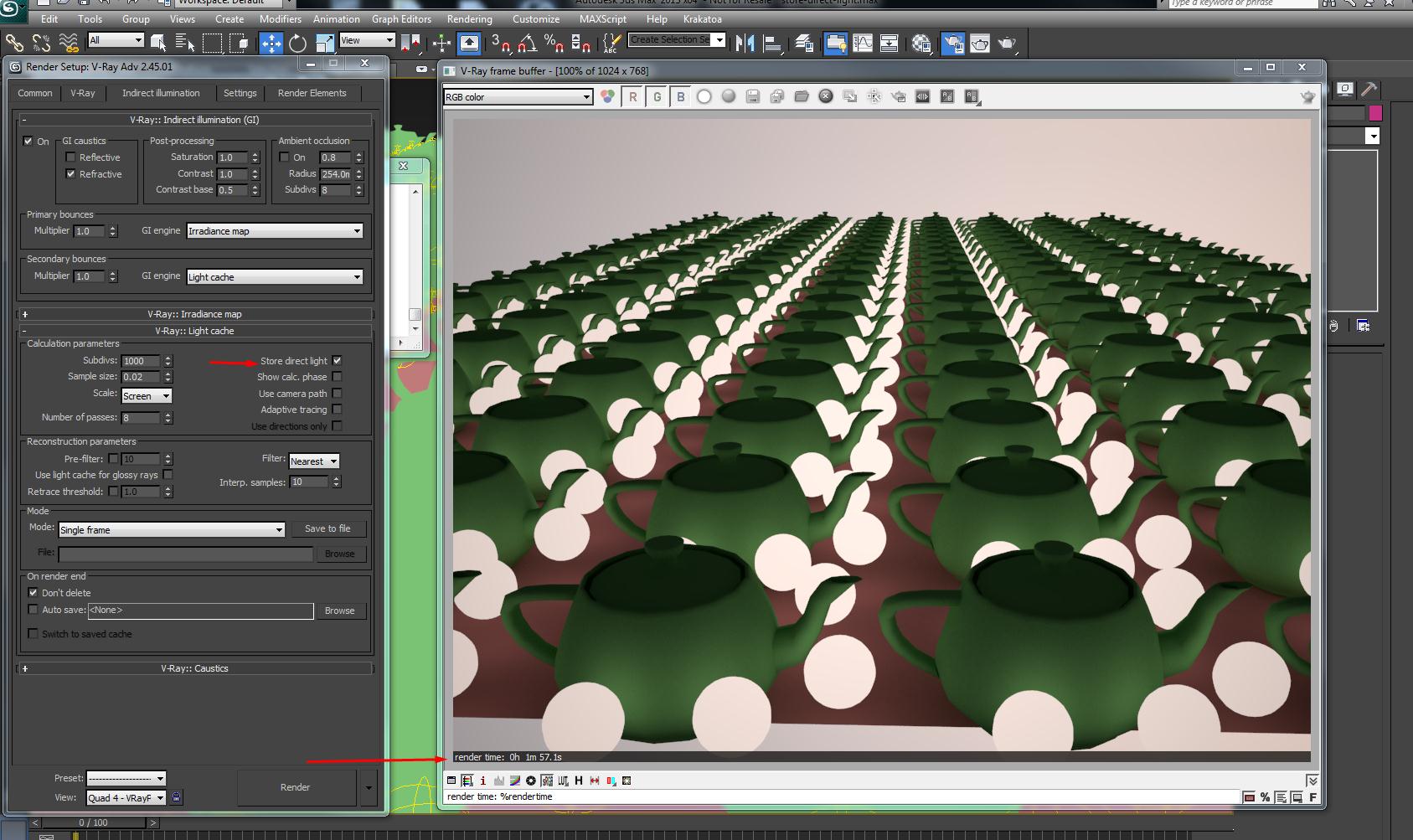Select the Select and Rotate tool
Image resolution: width=1413 pixels, height=840 pixels.
click(x=297, y=43)
